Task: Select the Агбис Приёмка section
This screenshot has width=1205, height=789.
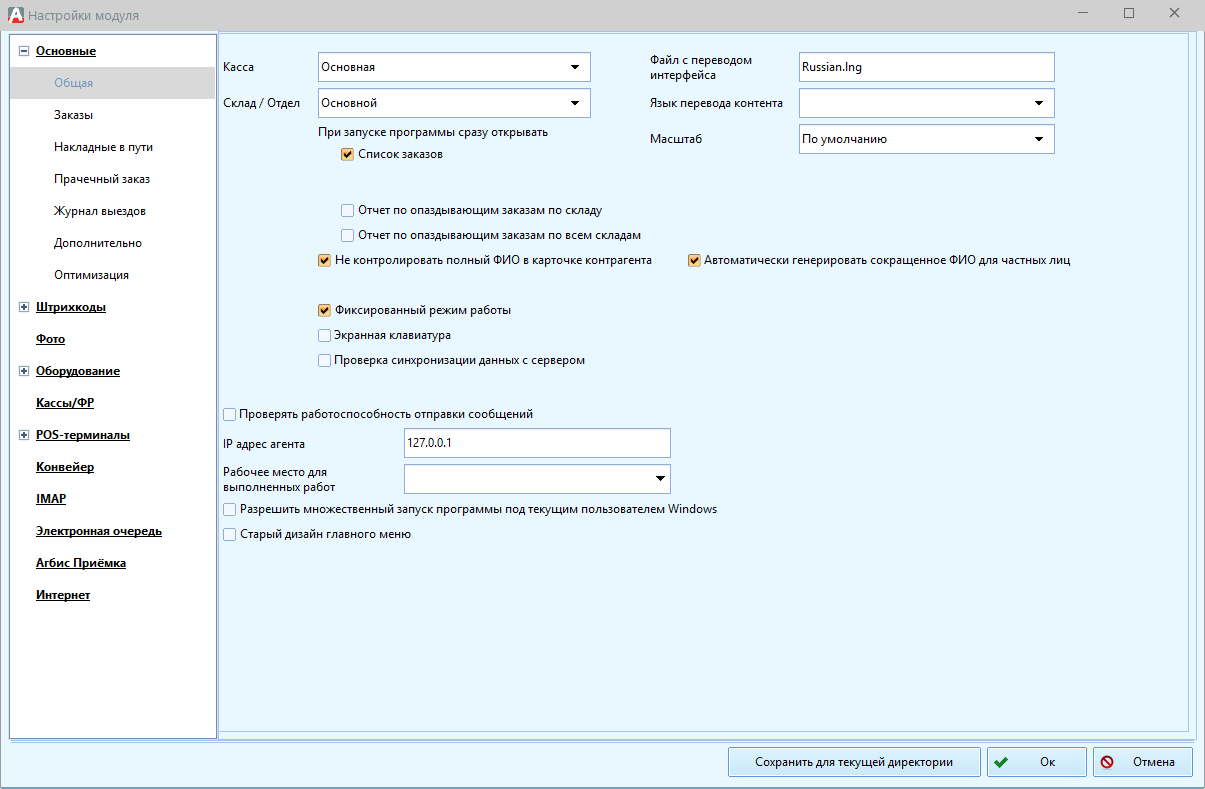Action: tap(81, 563)
